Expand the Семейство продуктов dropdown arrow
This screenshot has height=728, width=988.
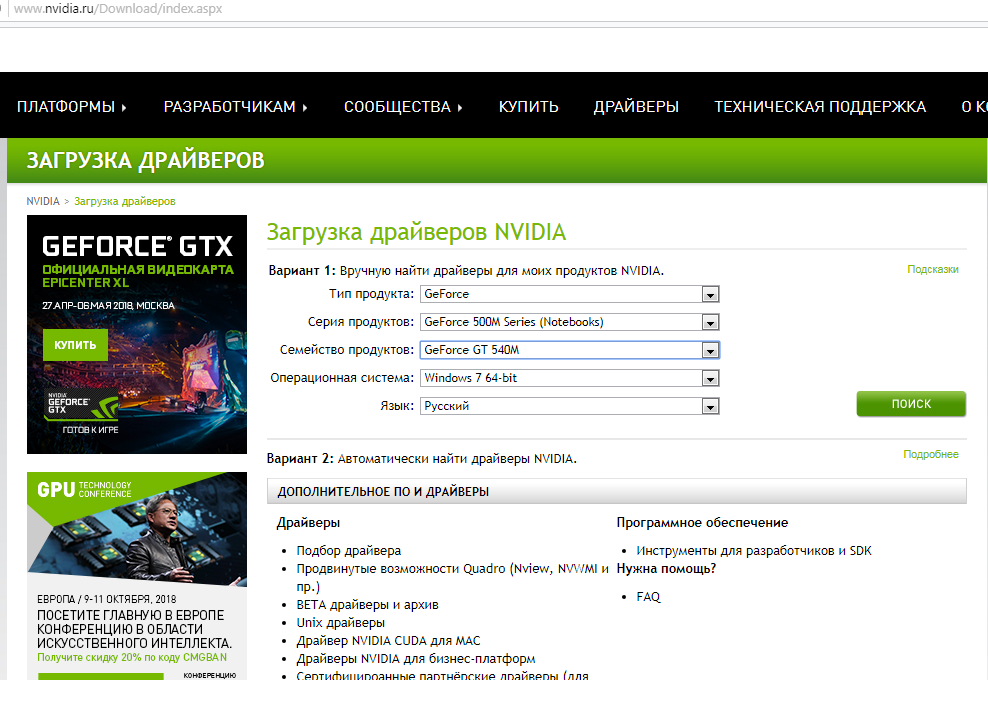point(710,350)
